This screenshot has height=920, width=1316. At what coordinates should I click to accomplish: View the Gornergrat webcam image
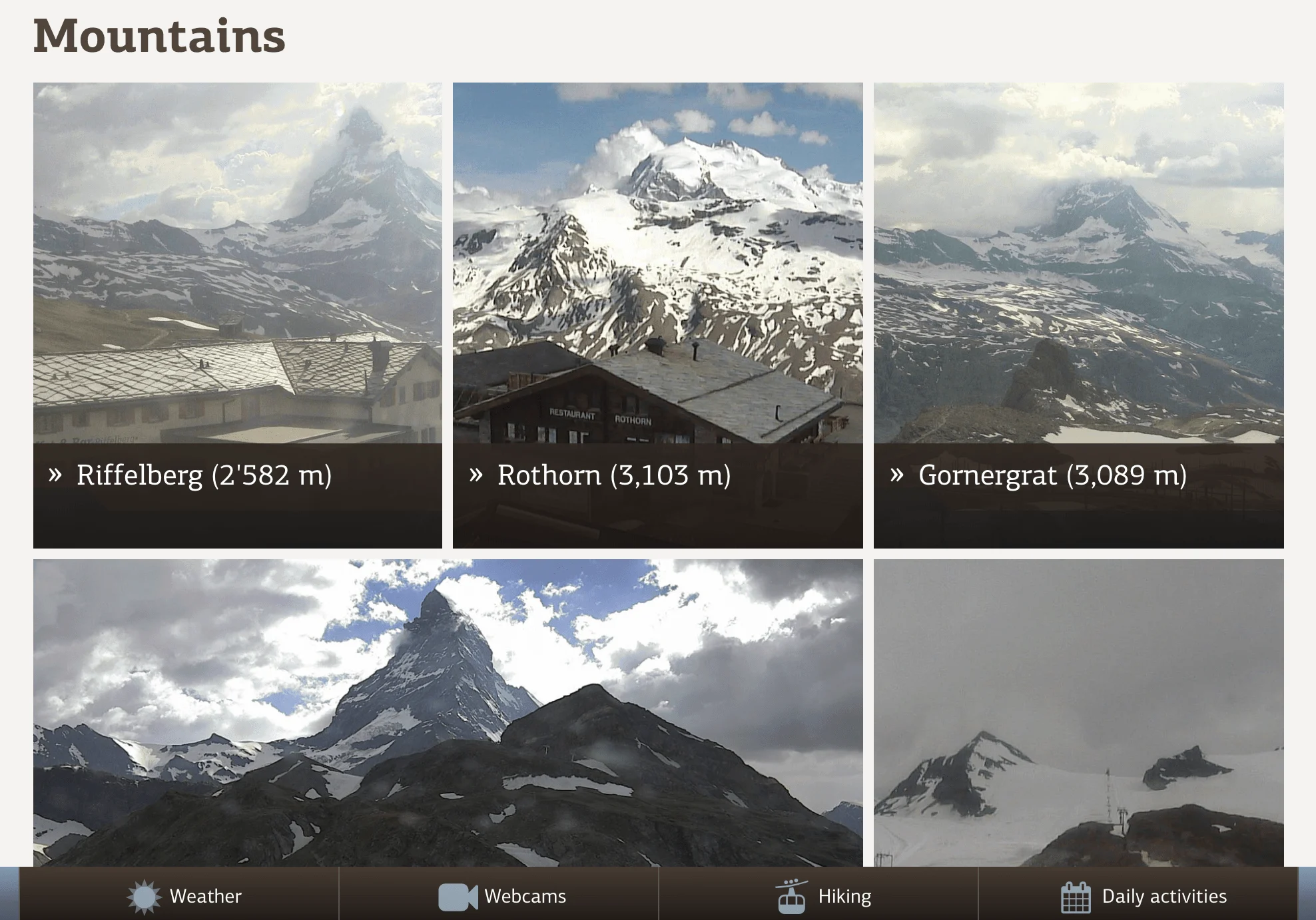(1079, 263)
